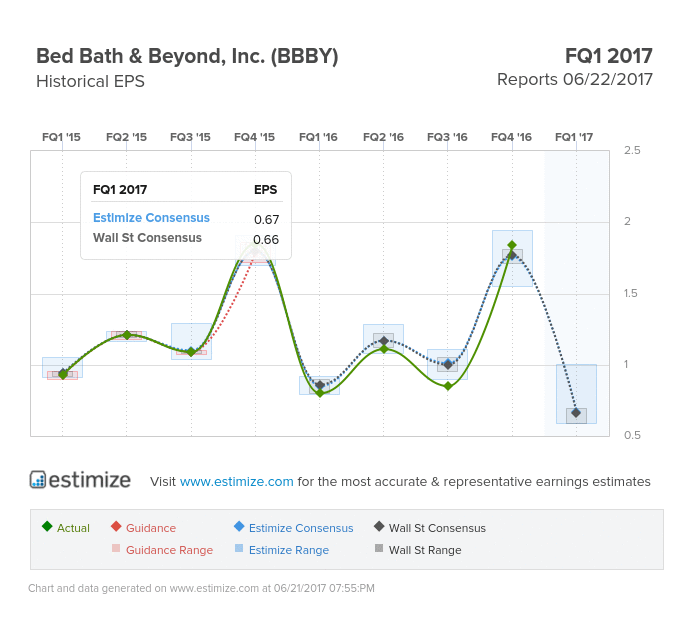Click the 0.66 tooltip value
Image resolution: width=685 pixels, height=620 pixels.
click(266, 239)
